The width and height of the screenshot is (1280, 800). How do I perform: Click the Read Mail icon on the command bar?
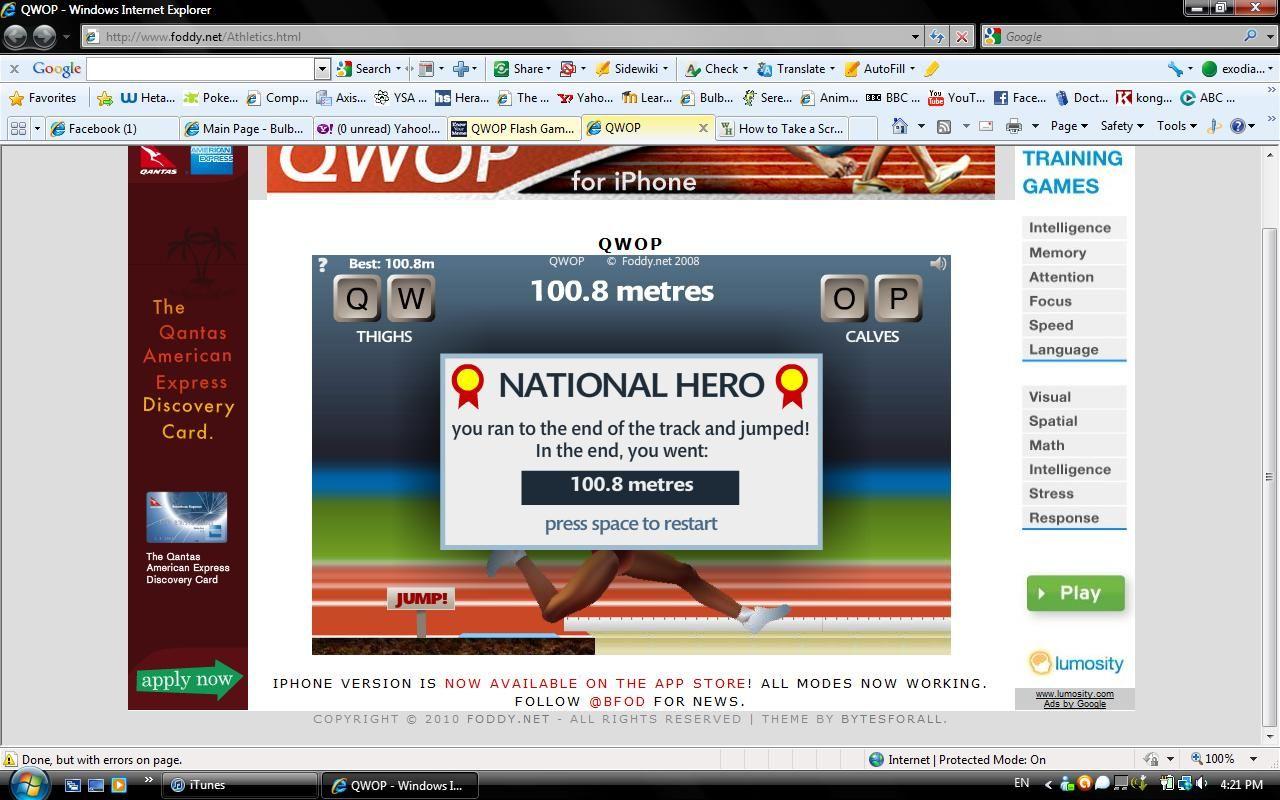(x=984, y=128)
